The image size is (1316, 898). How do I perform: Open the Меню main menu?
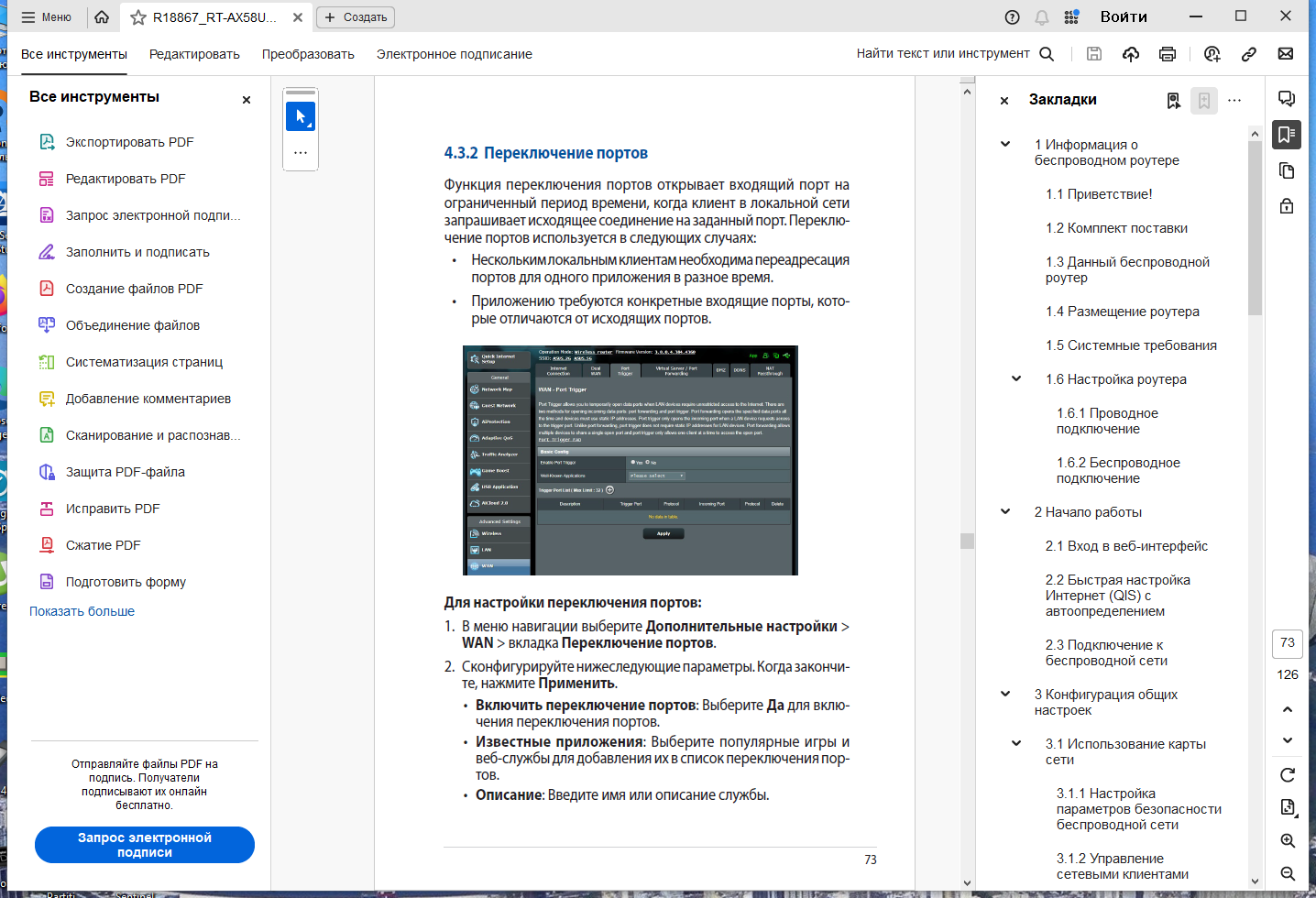(46, 17)
